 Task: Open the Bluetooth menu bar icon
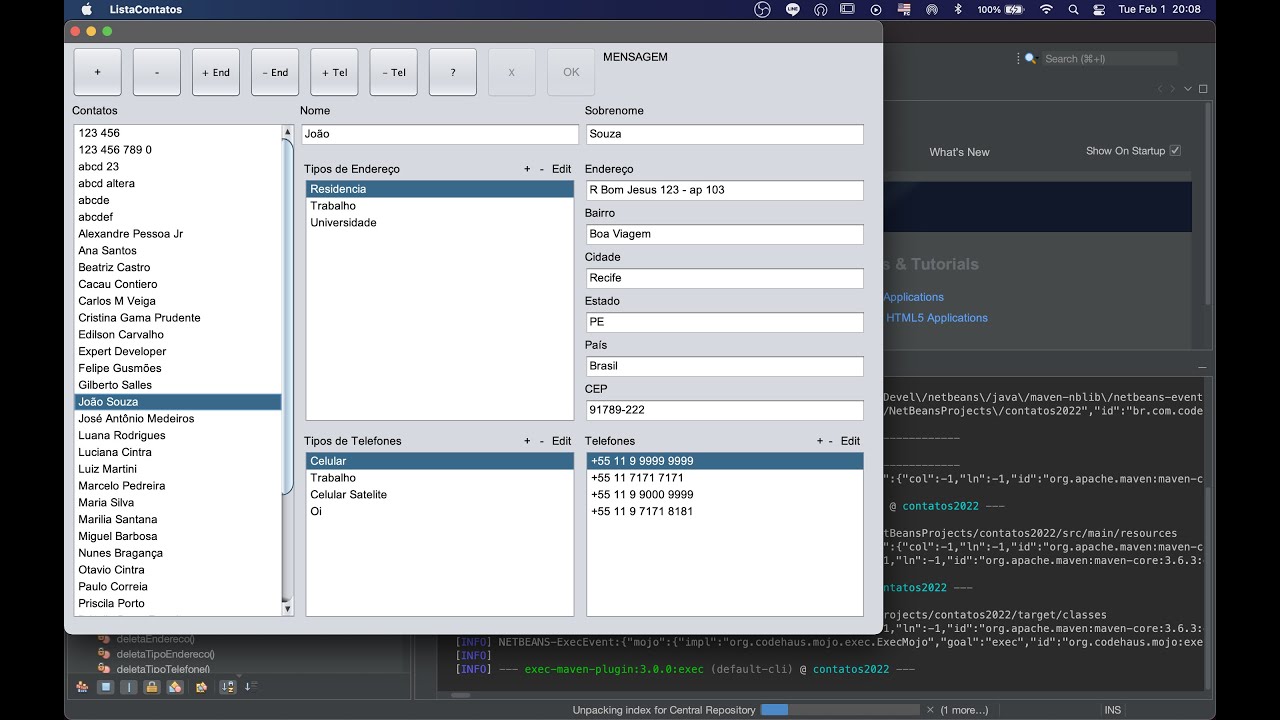tap(957, 9)
